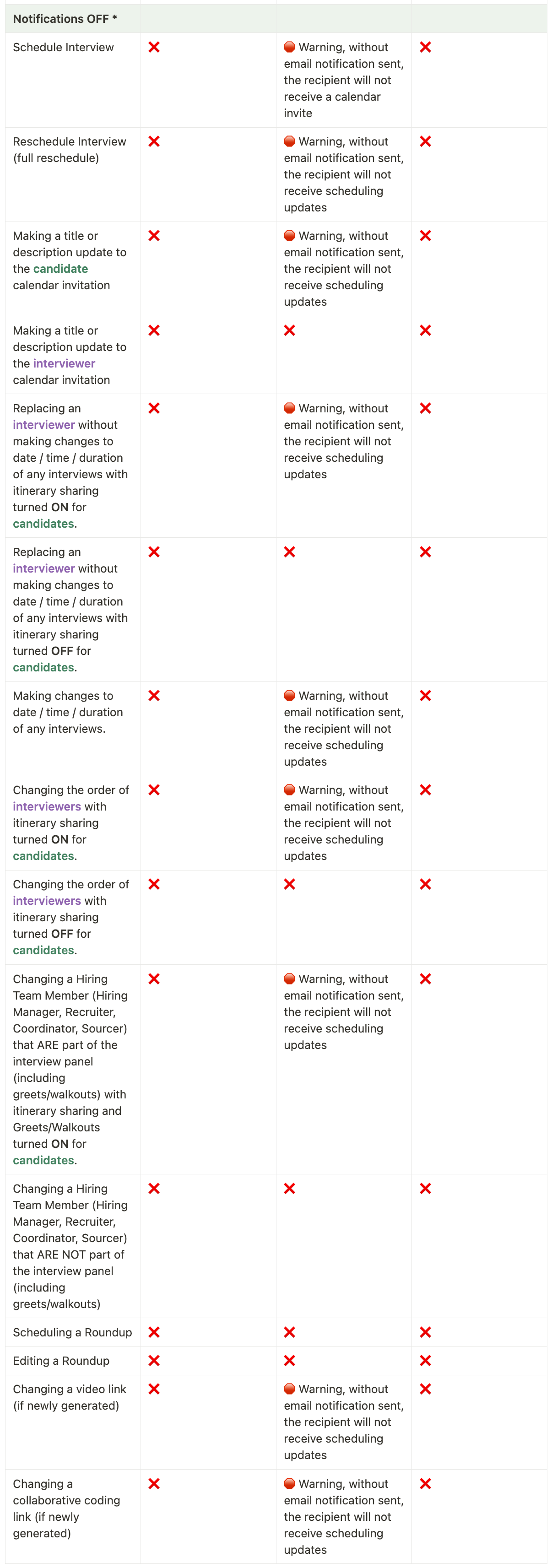Click the first red X in Editing a Roundup row
This screenshot has width=552, height=1568.
154,1360
